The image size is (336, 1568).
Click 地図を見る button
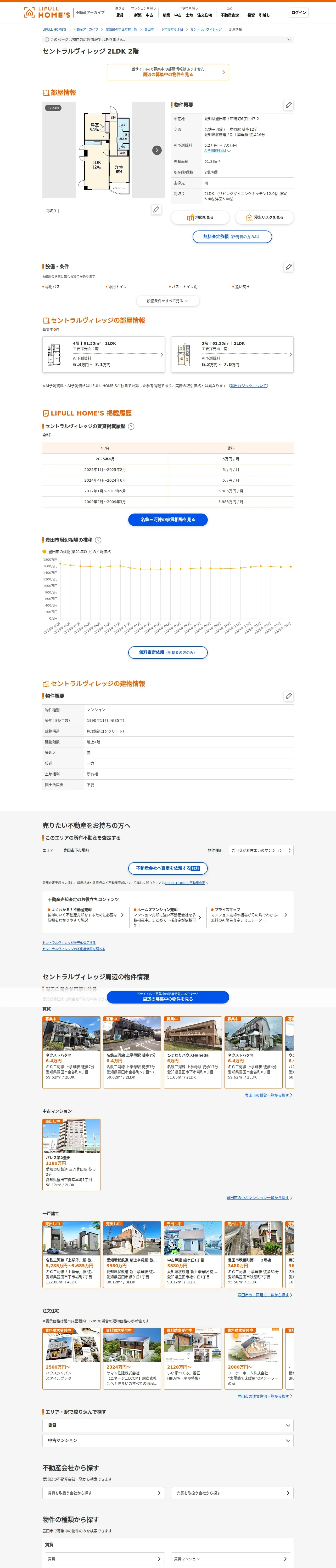tap(200, 217)
